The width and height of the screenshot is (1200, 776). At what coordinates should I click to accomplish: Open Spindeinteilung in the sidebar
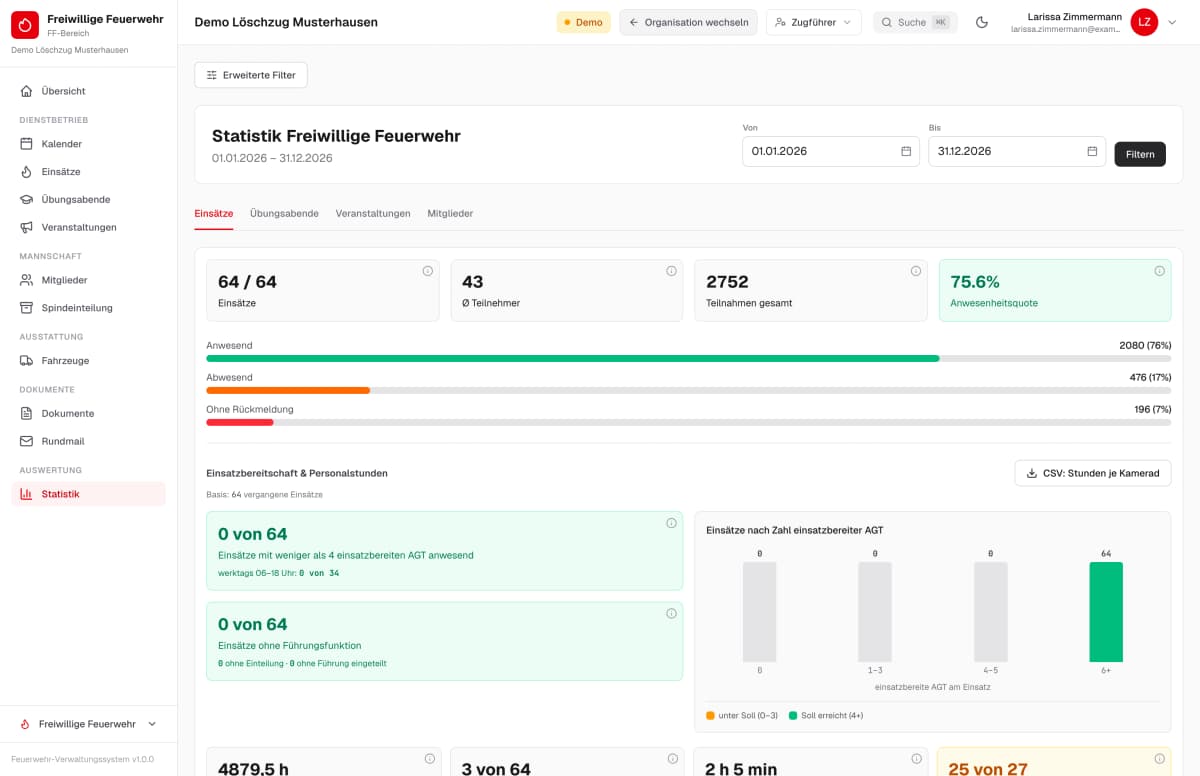tap(88, 308)
